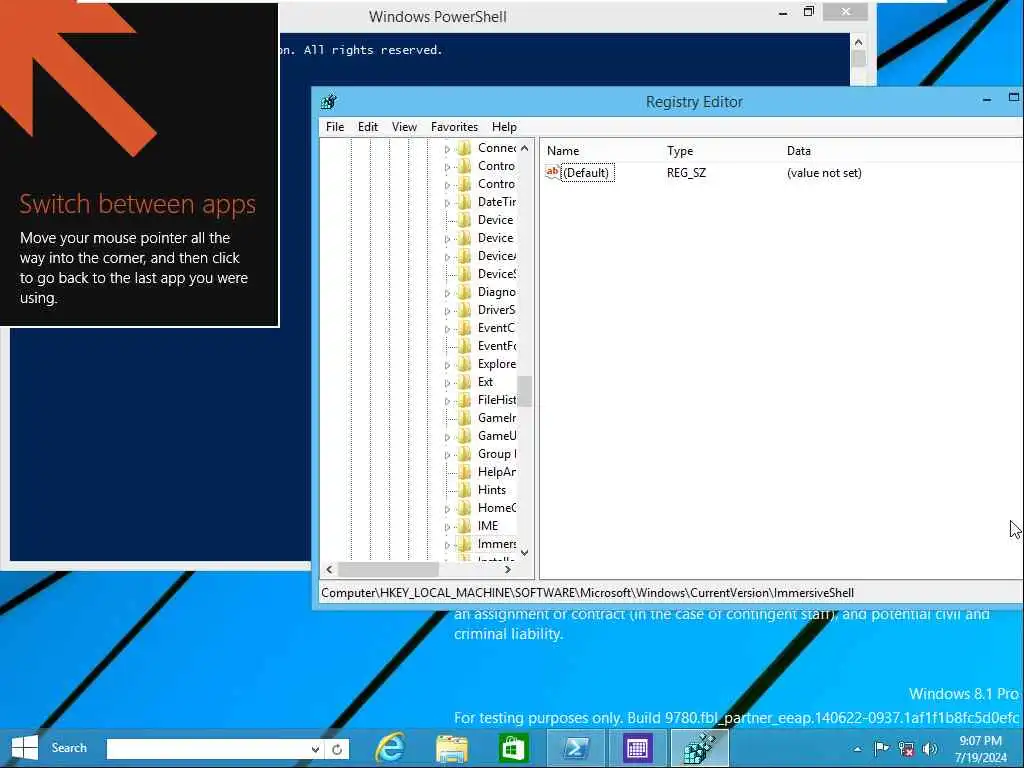This screenshot has width=1024, height=768.
Task: Expand the Connec key in tree
Action: [447, 150]
